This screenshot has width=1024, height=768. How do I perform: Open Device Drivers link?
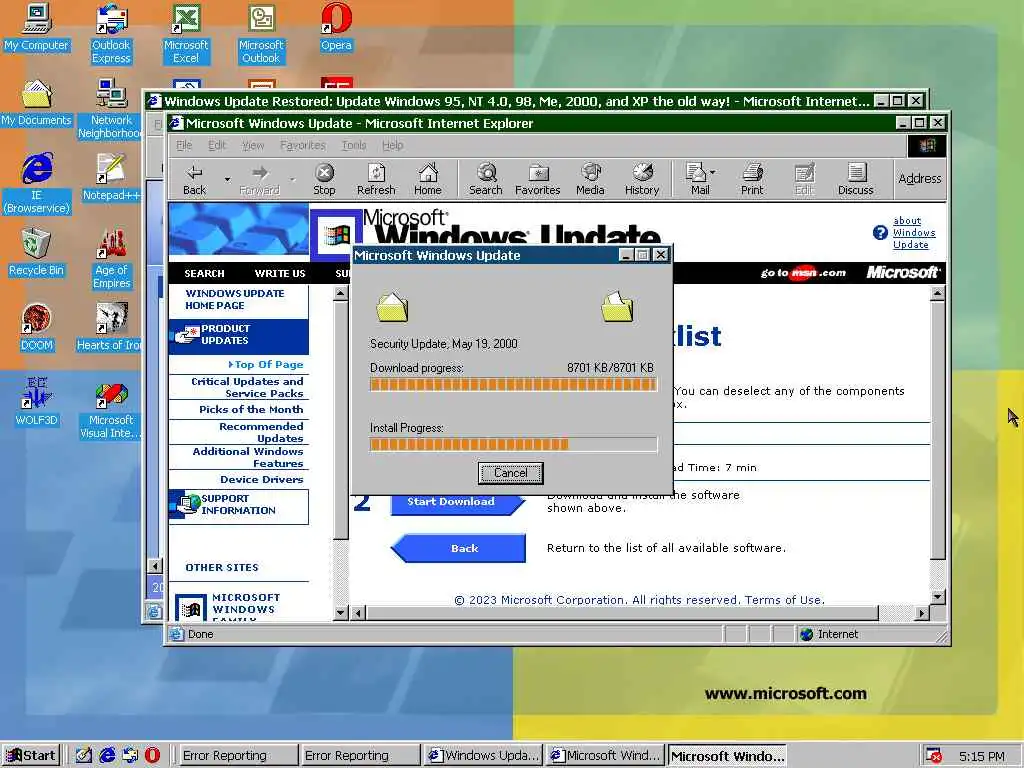click(x=261, y=479)
